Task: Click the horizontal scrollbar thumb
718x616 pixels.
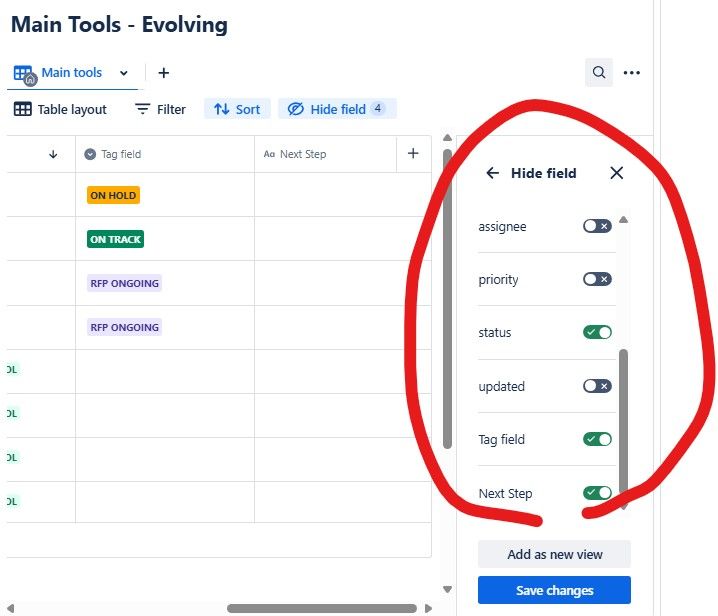Action: [322, 609]
